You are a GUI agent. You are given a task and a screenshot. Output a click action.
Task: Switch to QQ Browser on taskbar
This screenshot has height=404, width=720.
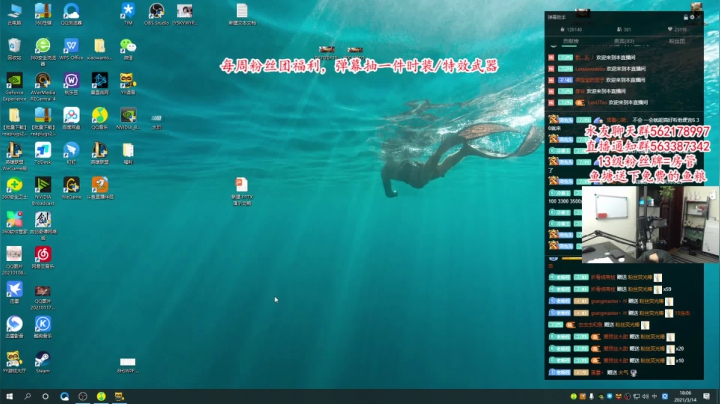point(64,396)
